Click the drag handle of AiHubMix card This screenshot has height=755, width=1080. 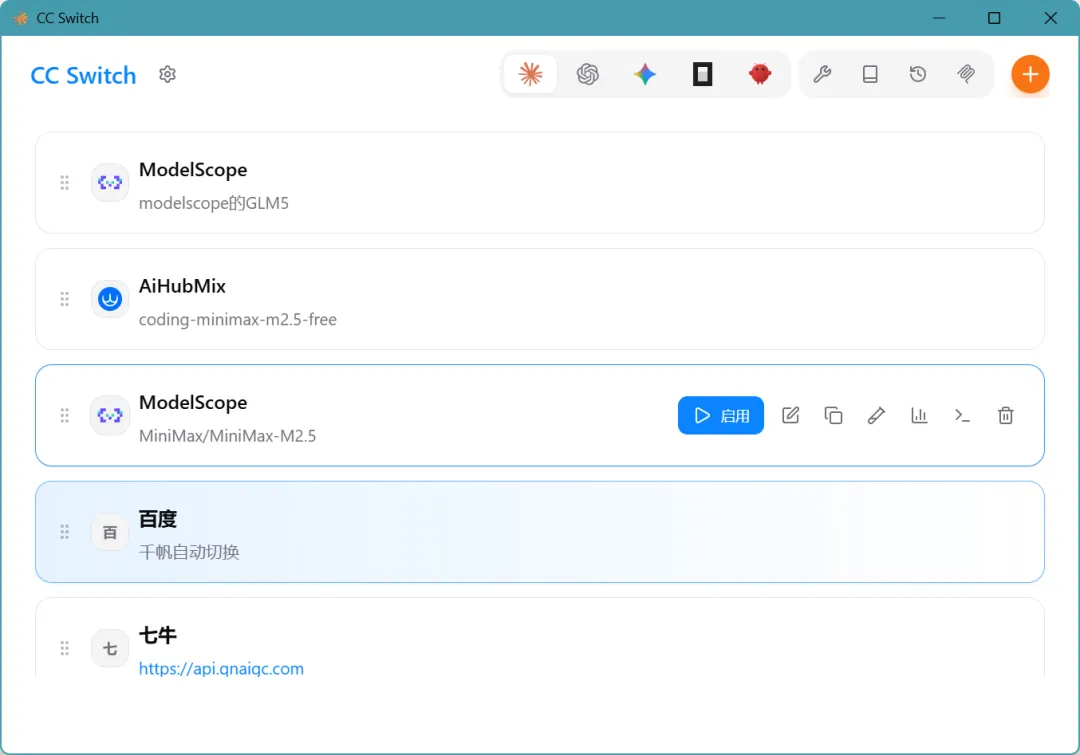pos(65,299)
